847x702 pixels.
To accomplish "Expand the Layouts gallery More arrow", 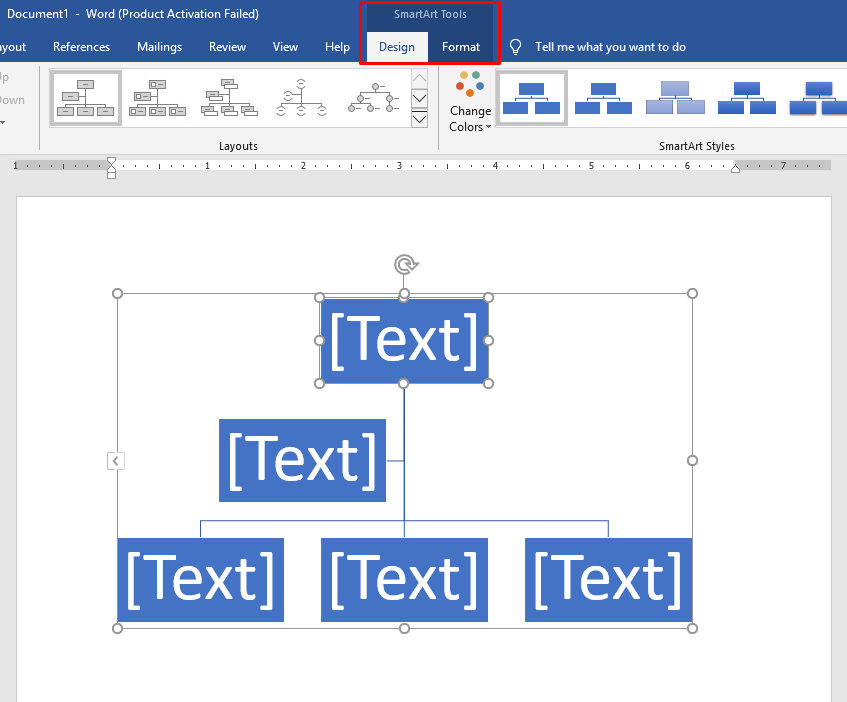I will click(419, 119).
